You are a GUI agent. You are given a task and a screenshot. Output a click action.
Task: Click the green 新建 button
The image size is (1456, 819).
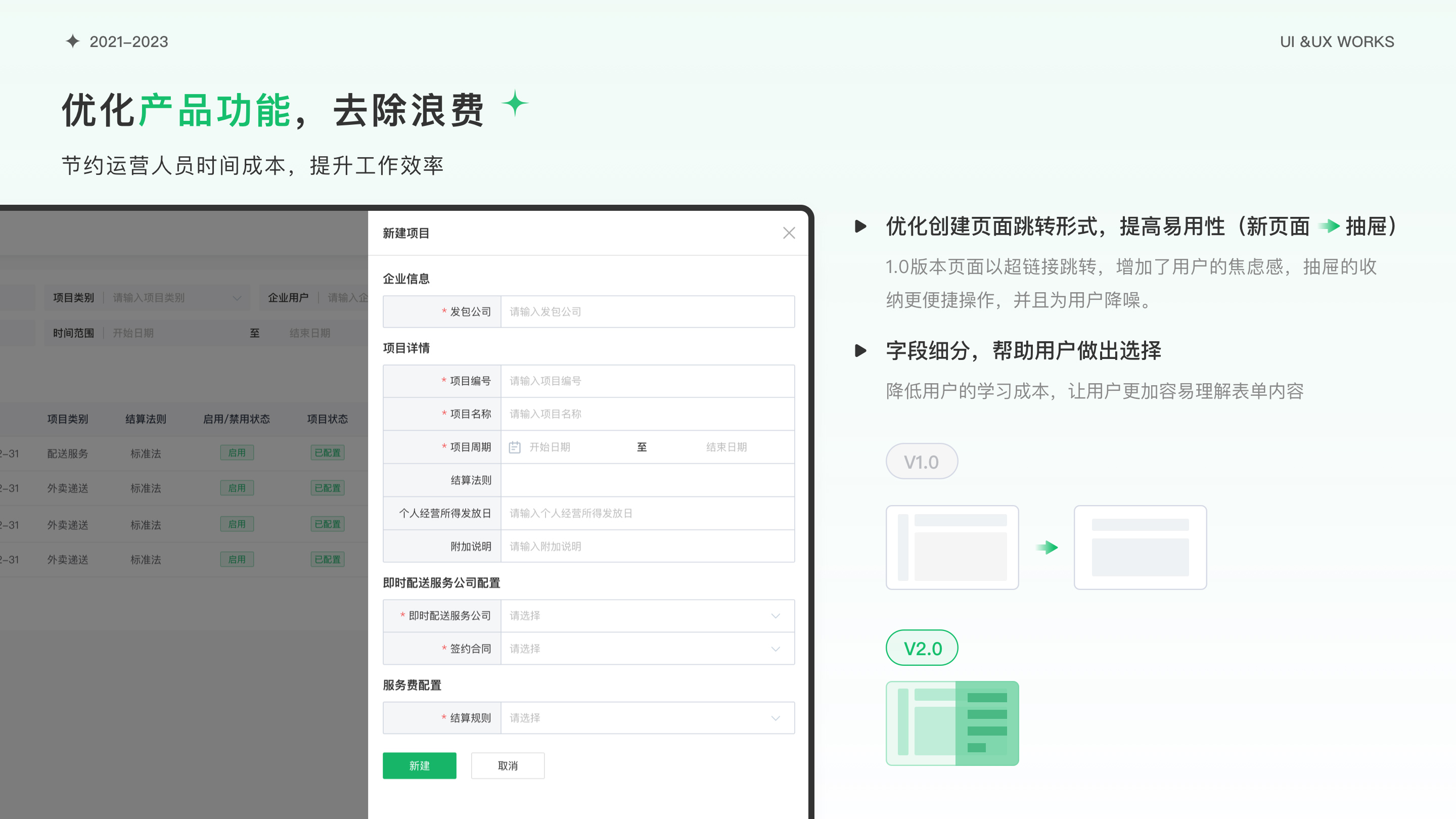point(420,765)
